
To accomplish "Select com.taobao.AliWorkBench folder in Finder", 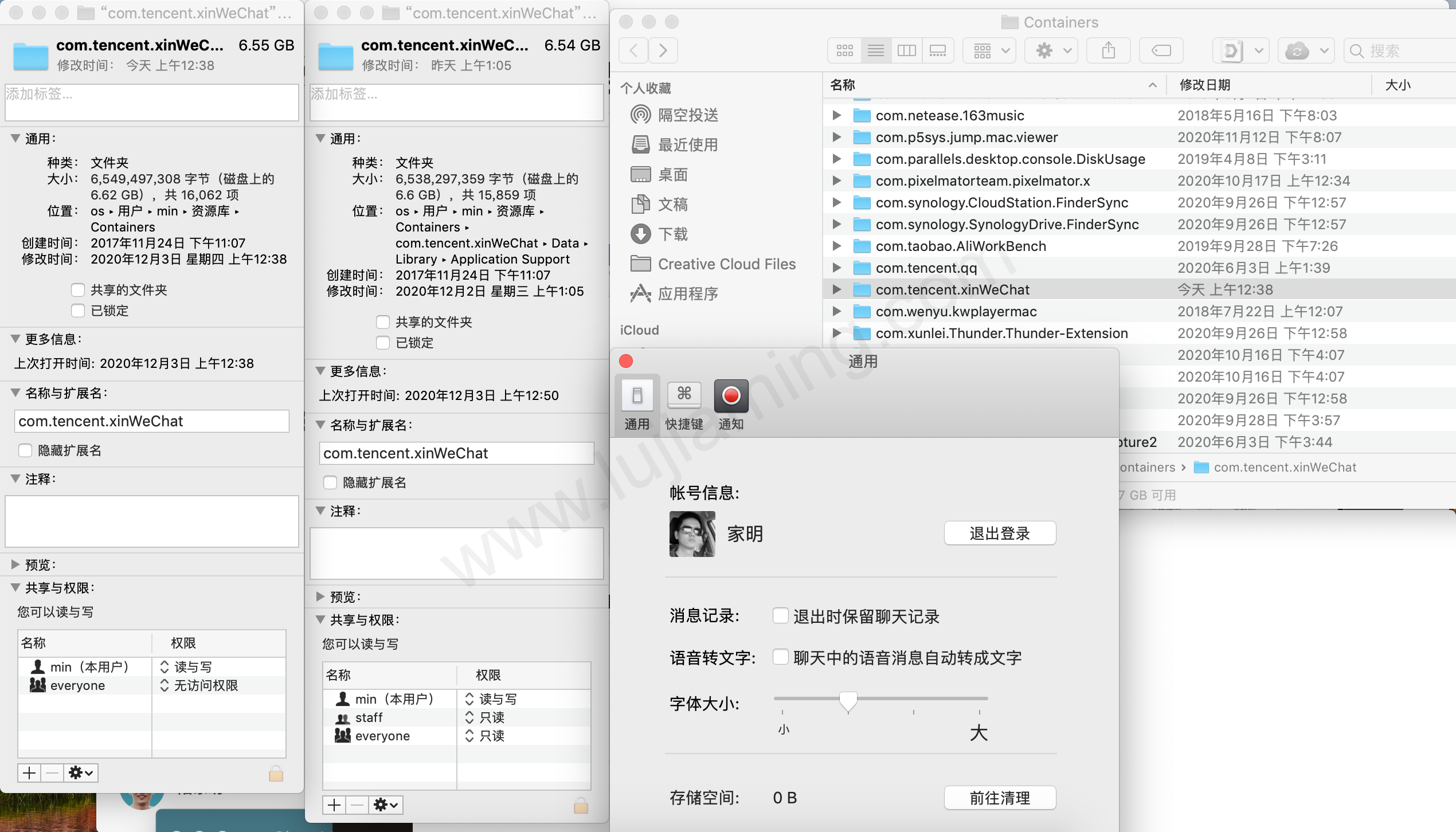I will click(1140, 246).
